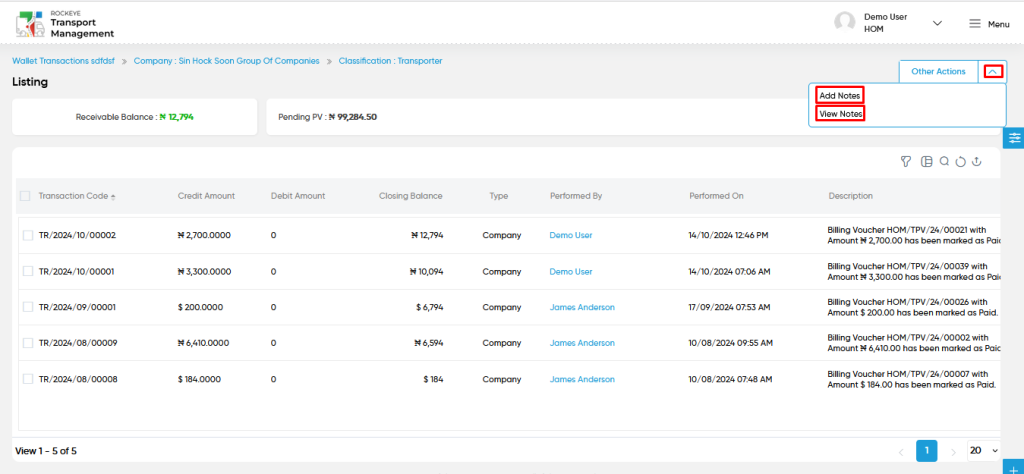
Task: Select Add Notes from the menu
Action: pos(840,95)
